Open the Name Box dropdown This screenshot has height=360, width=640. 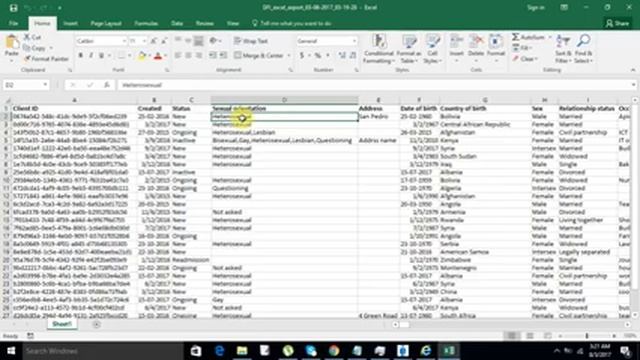point(45,85)
